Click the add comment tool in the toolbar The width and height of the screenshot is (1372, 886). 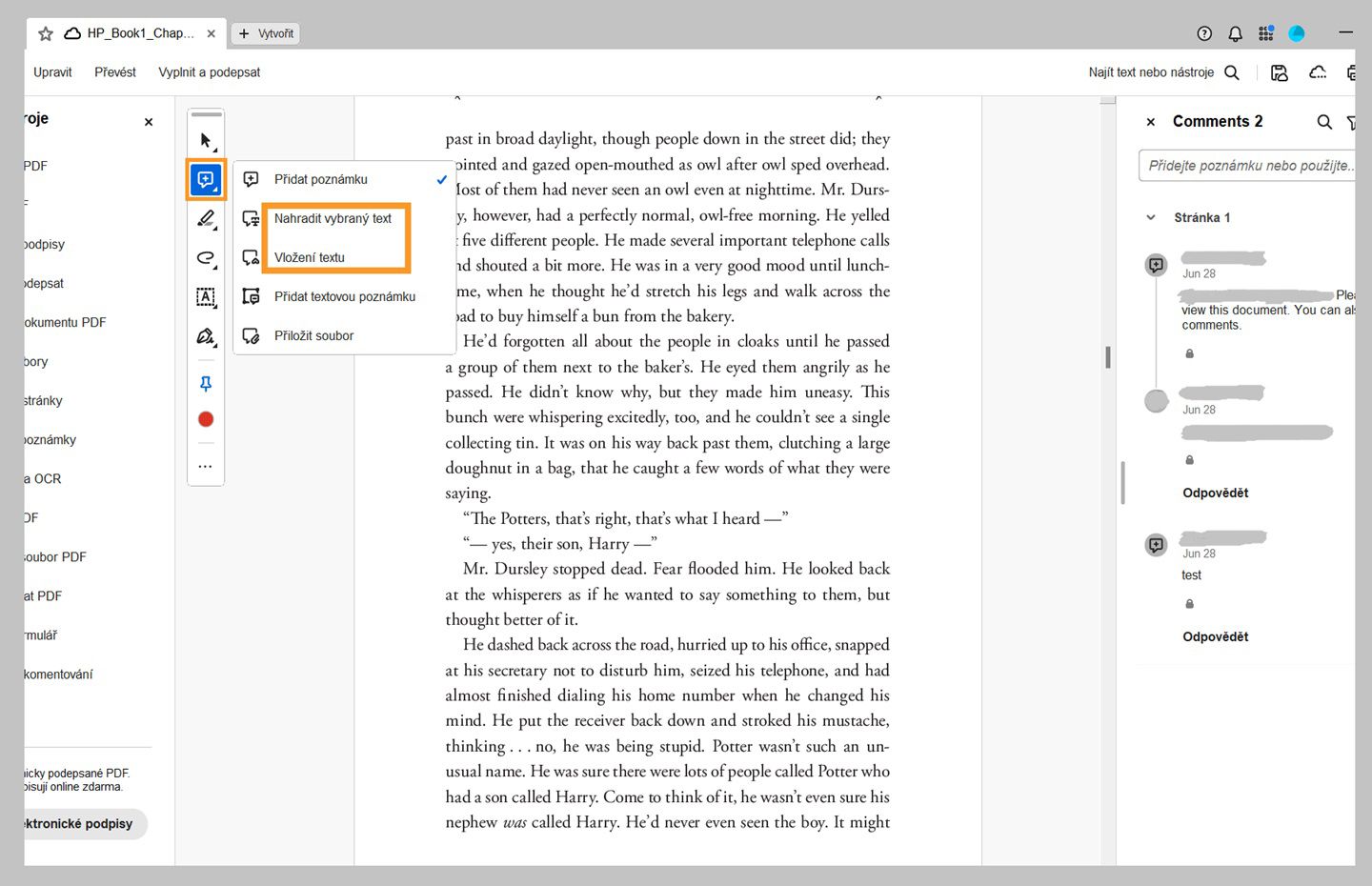click(x=206, y=179)
